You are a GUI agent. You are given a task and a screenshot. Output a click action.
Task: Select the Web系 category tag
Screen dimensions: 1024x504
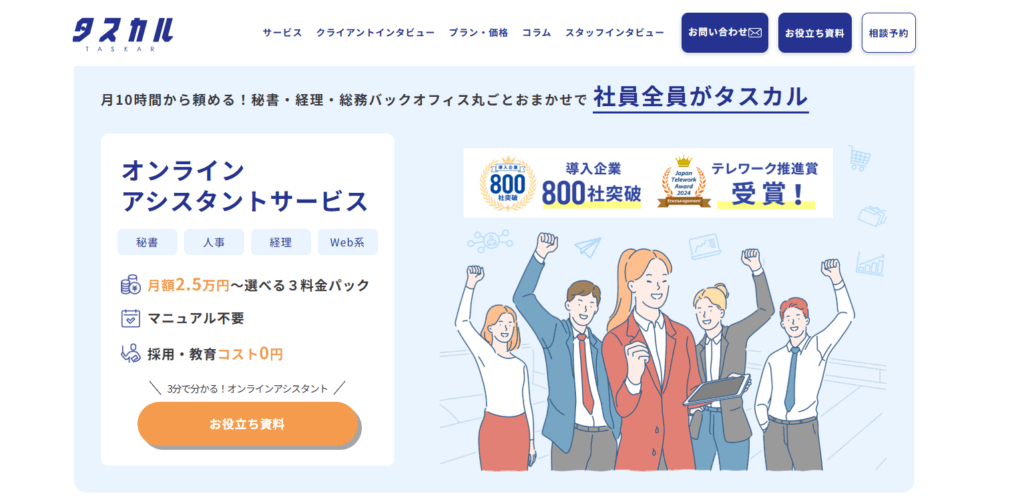click(x=347, y=242)
